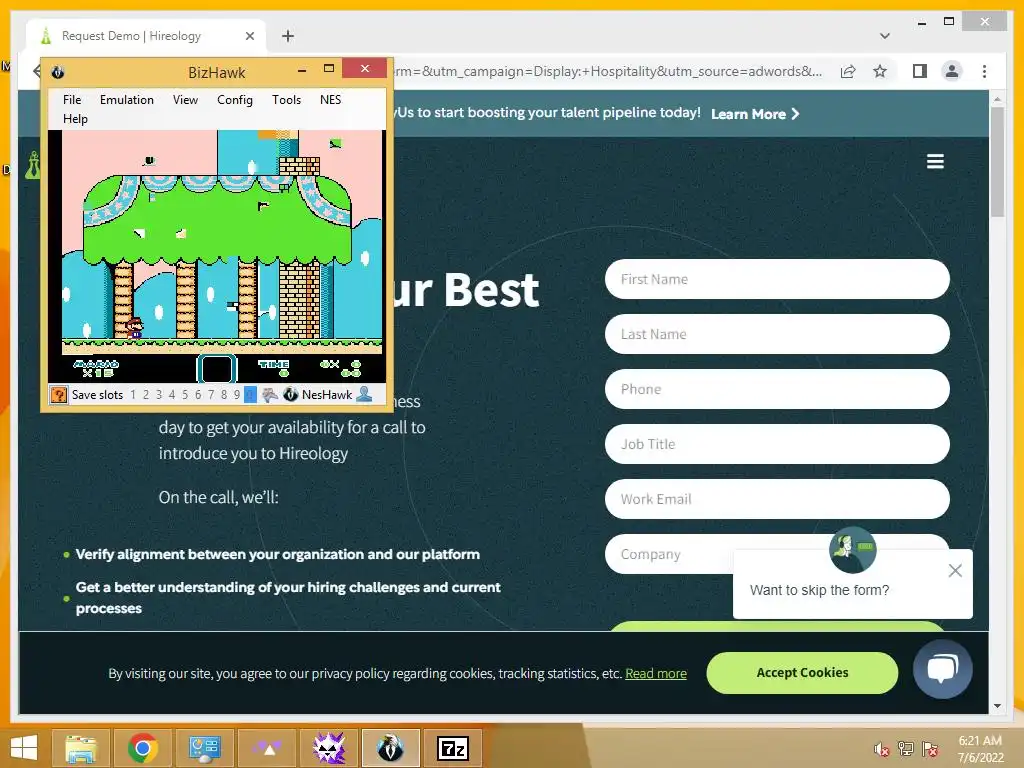Click the network tray icon
Image resolution: width=1024 pixels, height=768 pixels.
(x=906, y=749)
